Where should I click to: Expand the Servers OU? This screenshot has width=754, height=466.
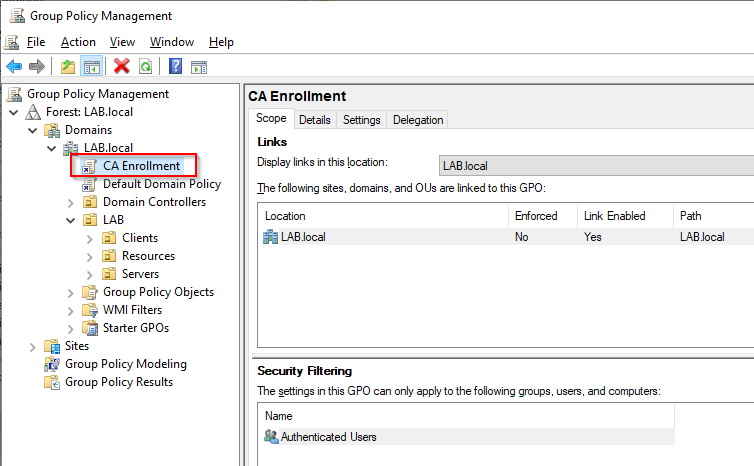[89, 275]
